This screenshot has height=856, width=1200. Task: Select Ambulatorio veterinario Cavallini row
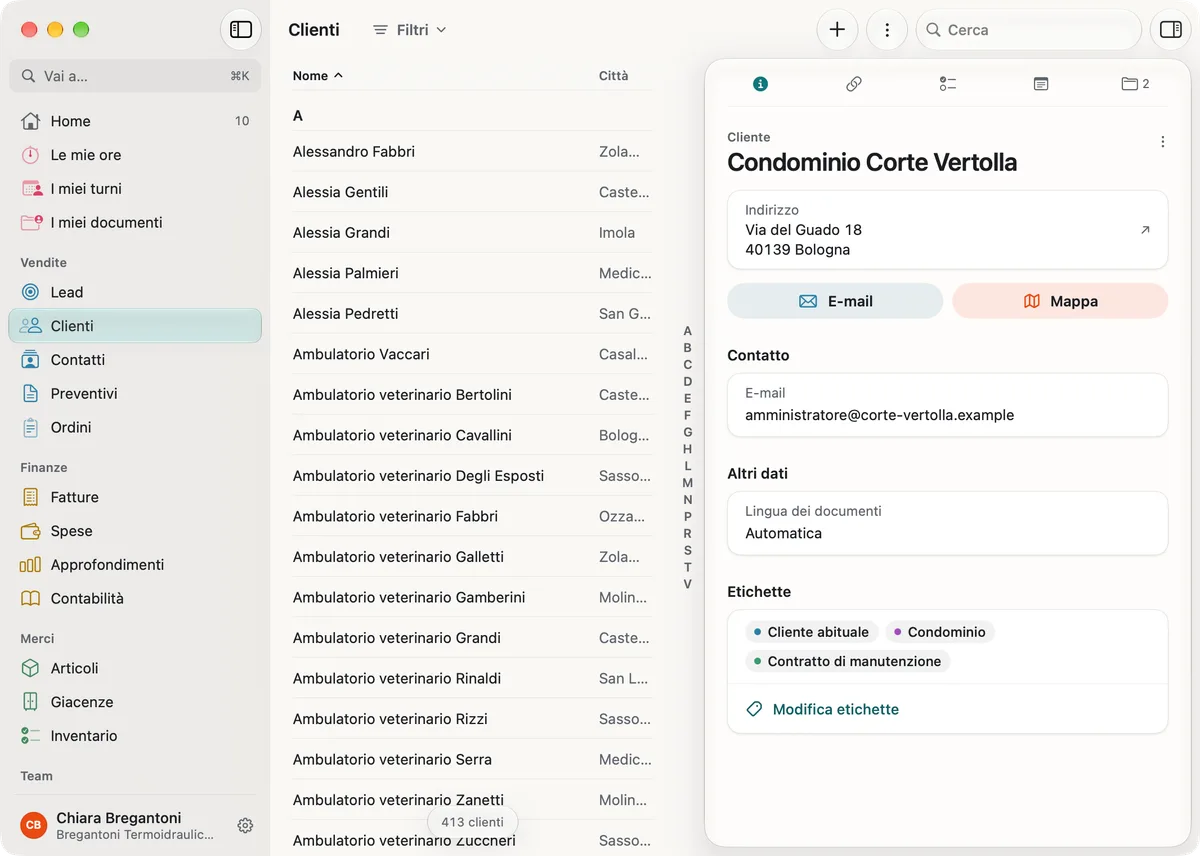[472, 435]
